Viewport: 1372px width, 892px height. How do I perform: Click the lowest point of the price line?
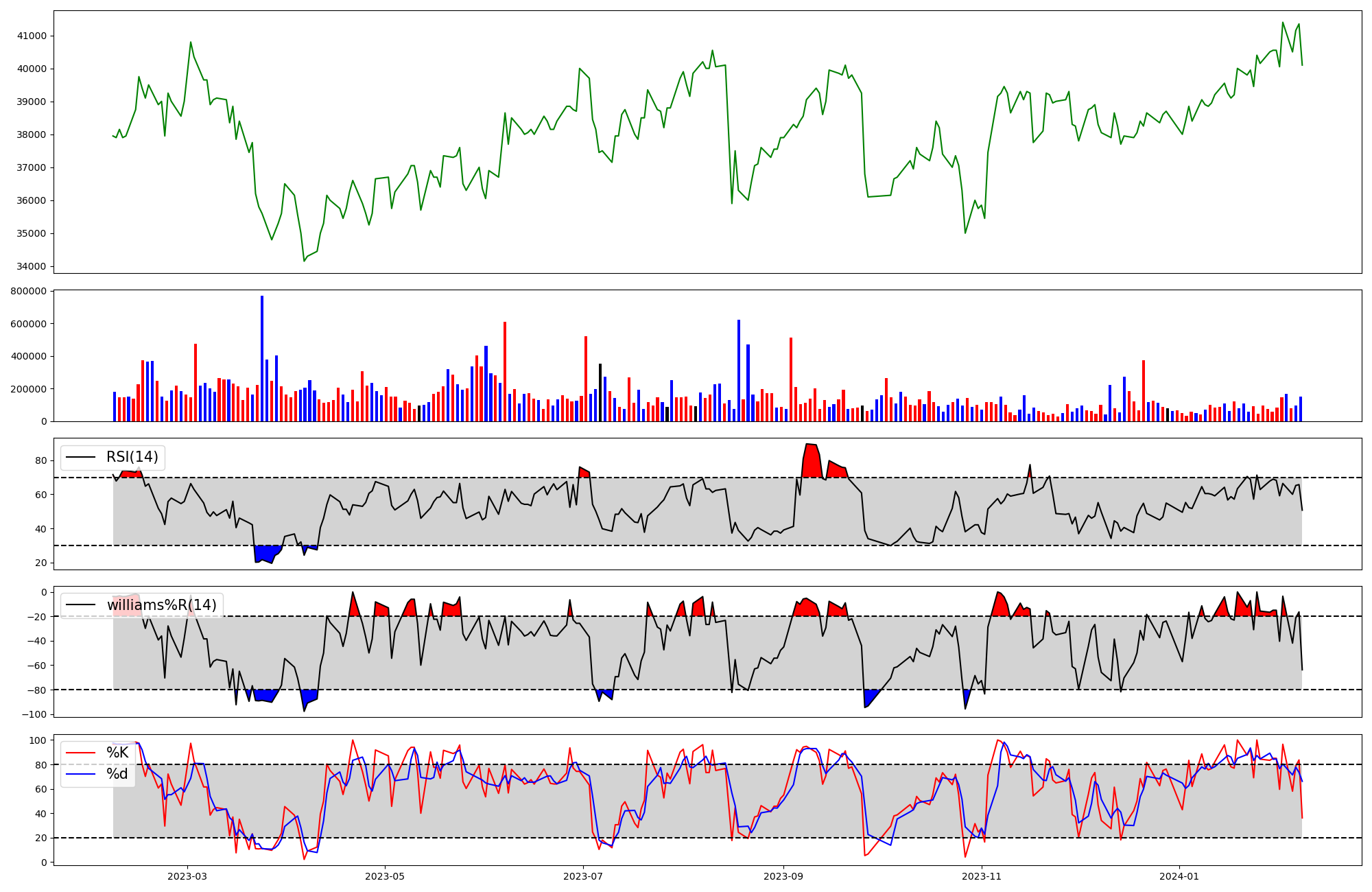click(x=305, y=261)
